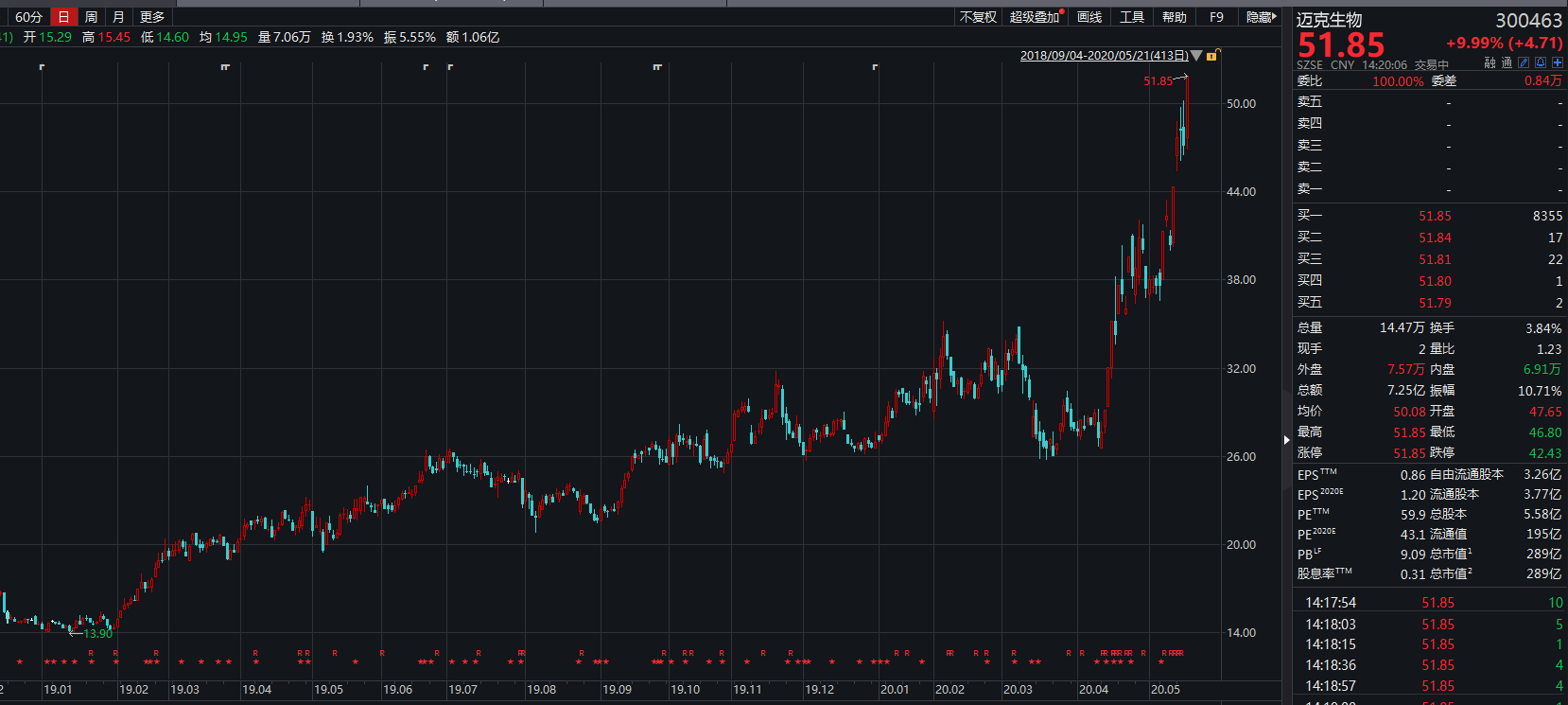
Task: Click the 融 margin trading icon
Action: (1490, 63)
